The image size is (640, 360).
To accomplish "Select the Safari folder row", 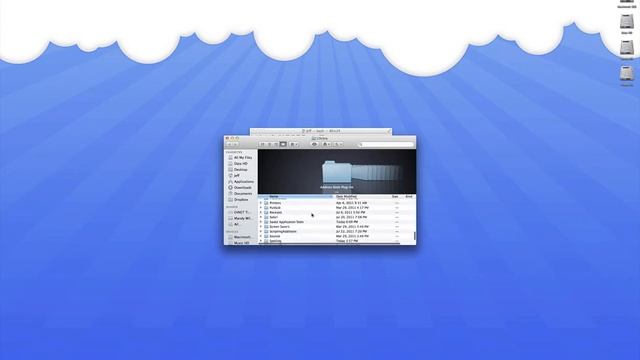I will tap(336, 218).
